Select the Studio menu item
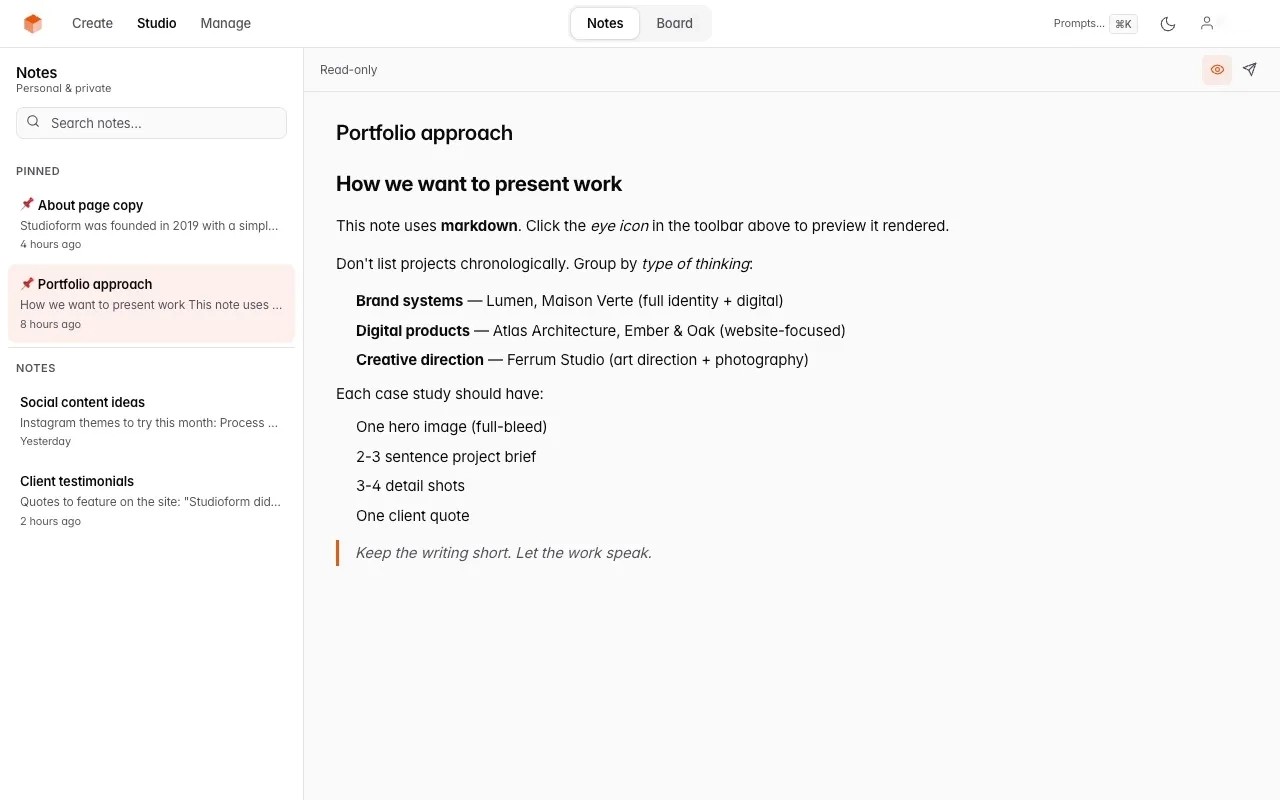The width and height of the screenshot is (1280, 800). [156, 23]
